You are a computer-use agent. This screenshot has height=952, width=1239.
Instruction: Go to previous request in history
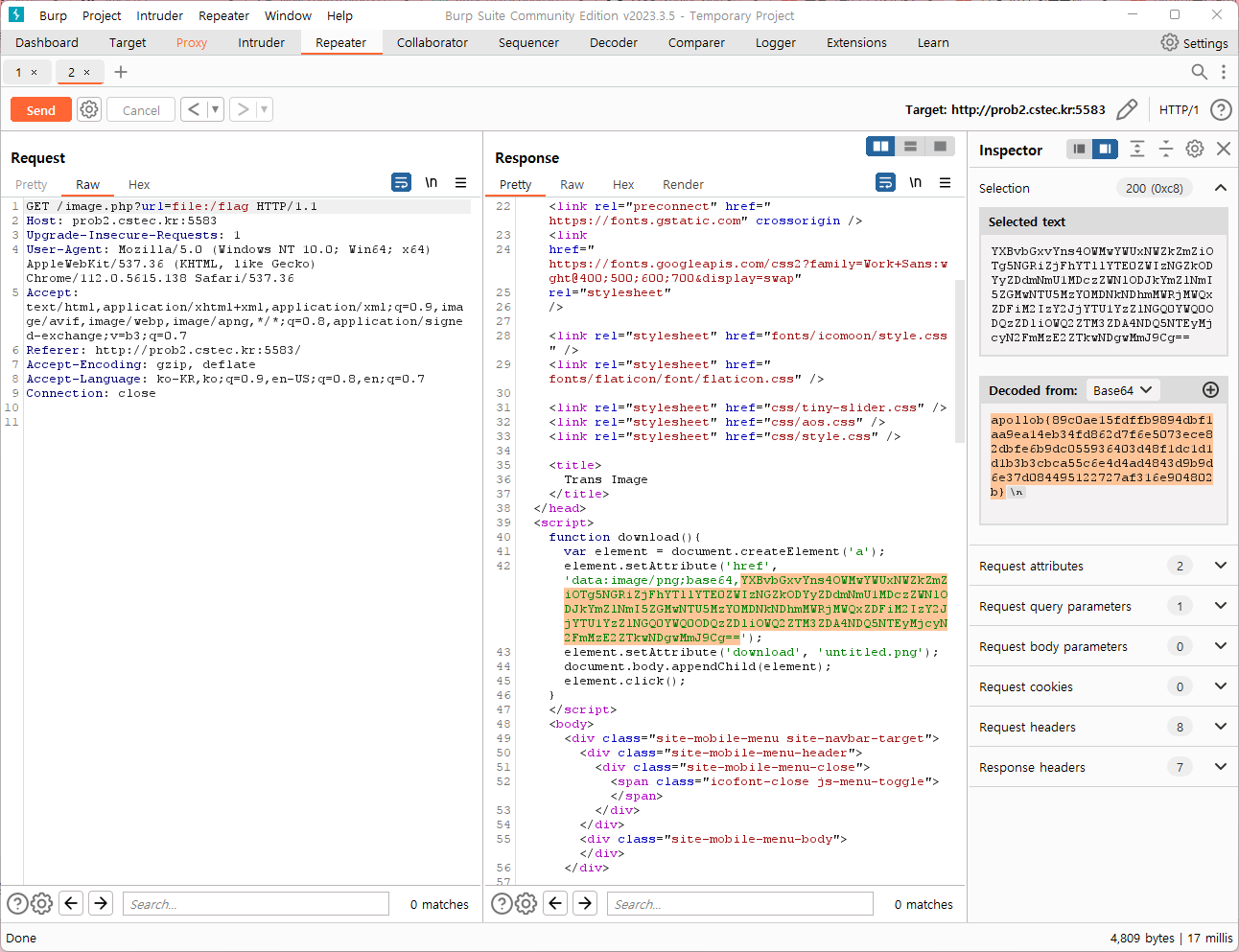[x=194, y=109]
